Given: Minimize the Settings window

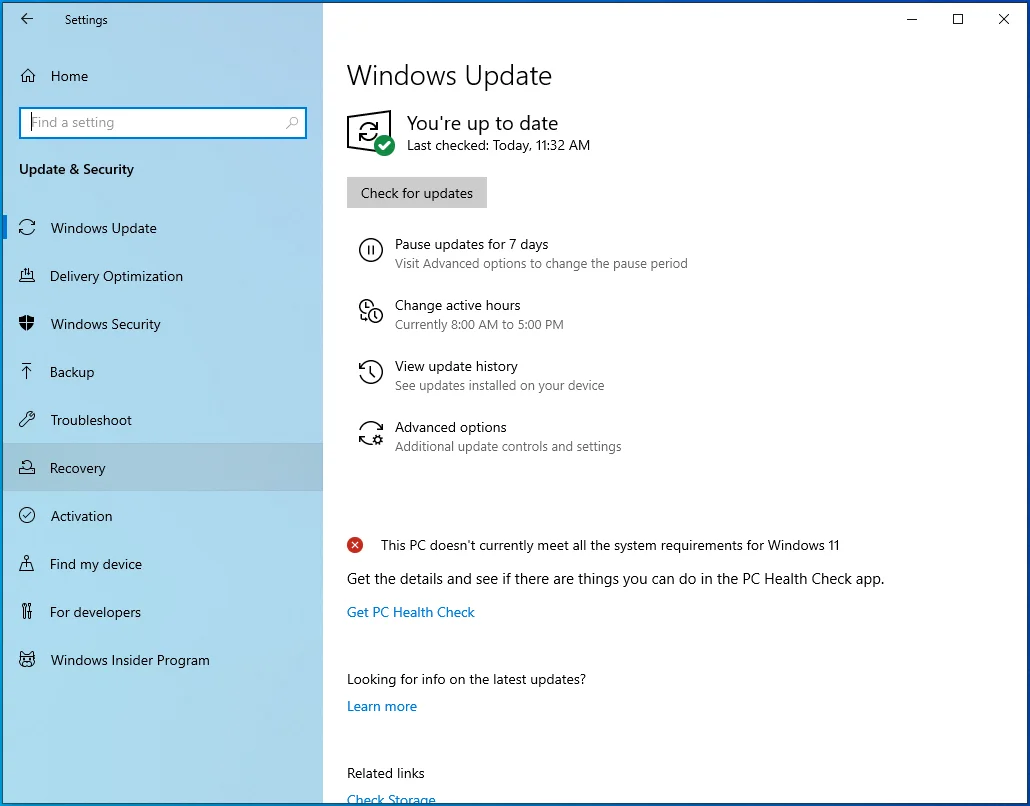Looking at the screenshot, I should 912,19.
